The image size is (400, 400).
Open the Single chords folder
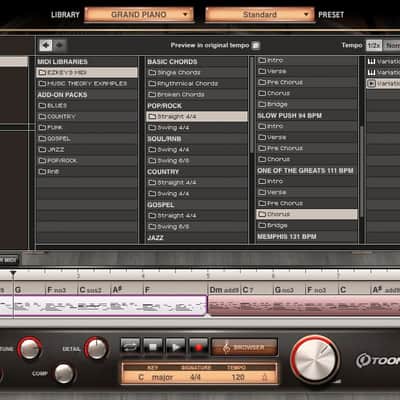(x=197, y=72)
